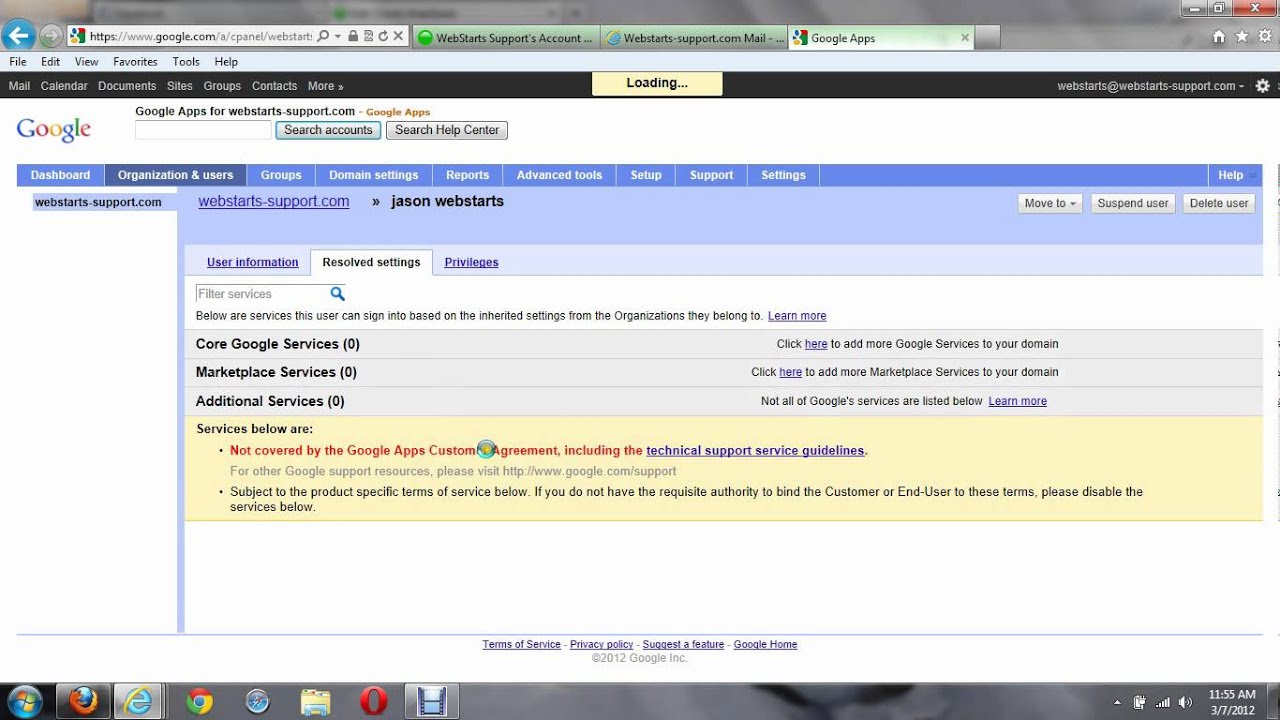The height and width of the screenshot is (720, 1280).
Task: Launch Safari from the taskbar
Action: [257, 702]
